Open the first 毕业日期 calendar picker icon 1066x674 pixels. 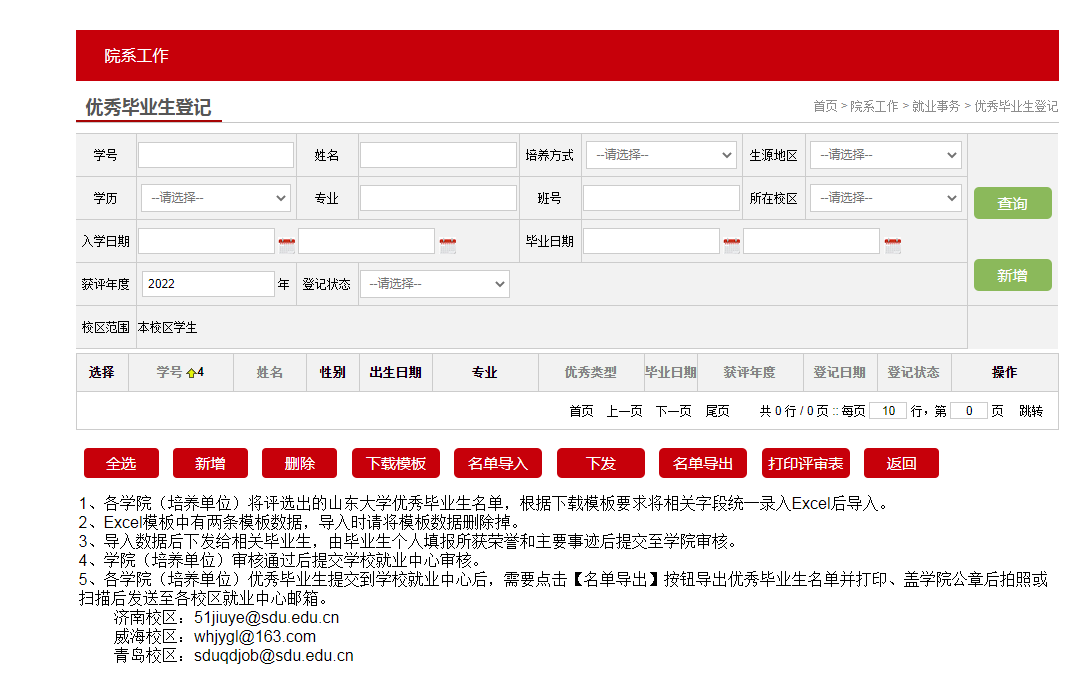coord(732,243)
